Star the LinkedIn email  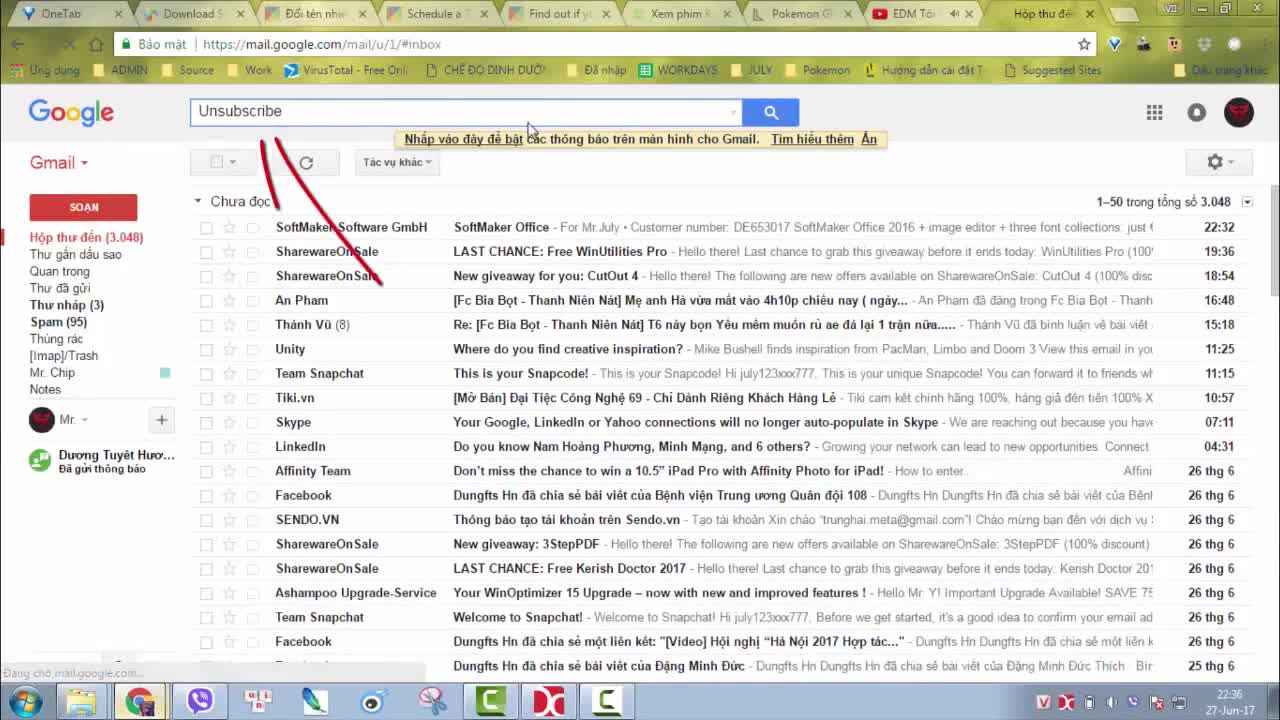(229, 446)
